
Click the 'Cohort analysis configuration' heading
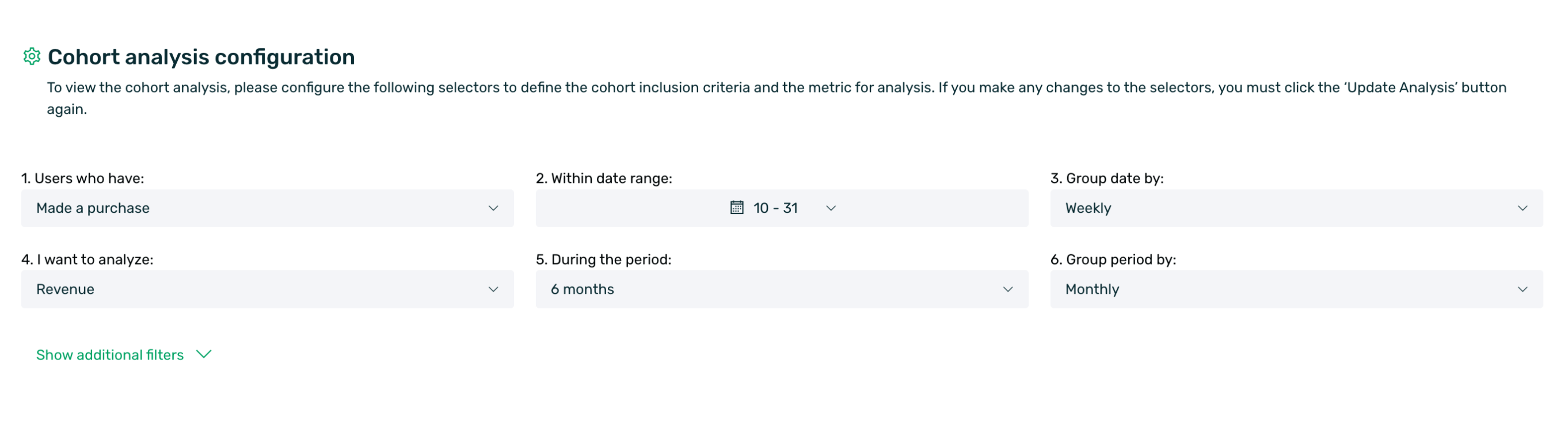coord(201,57)
